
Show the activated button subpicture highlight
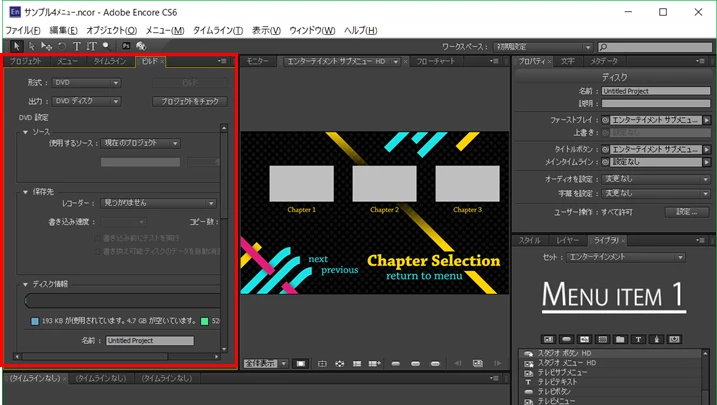click(x=435, y=363)
